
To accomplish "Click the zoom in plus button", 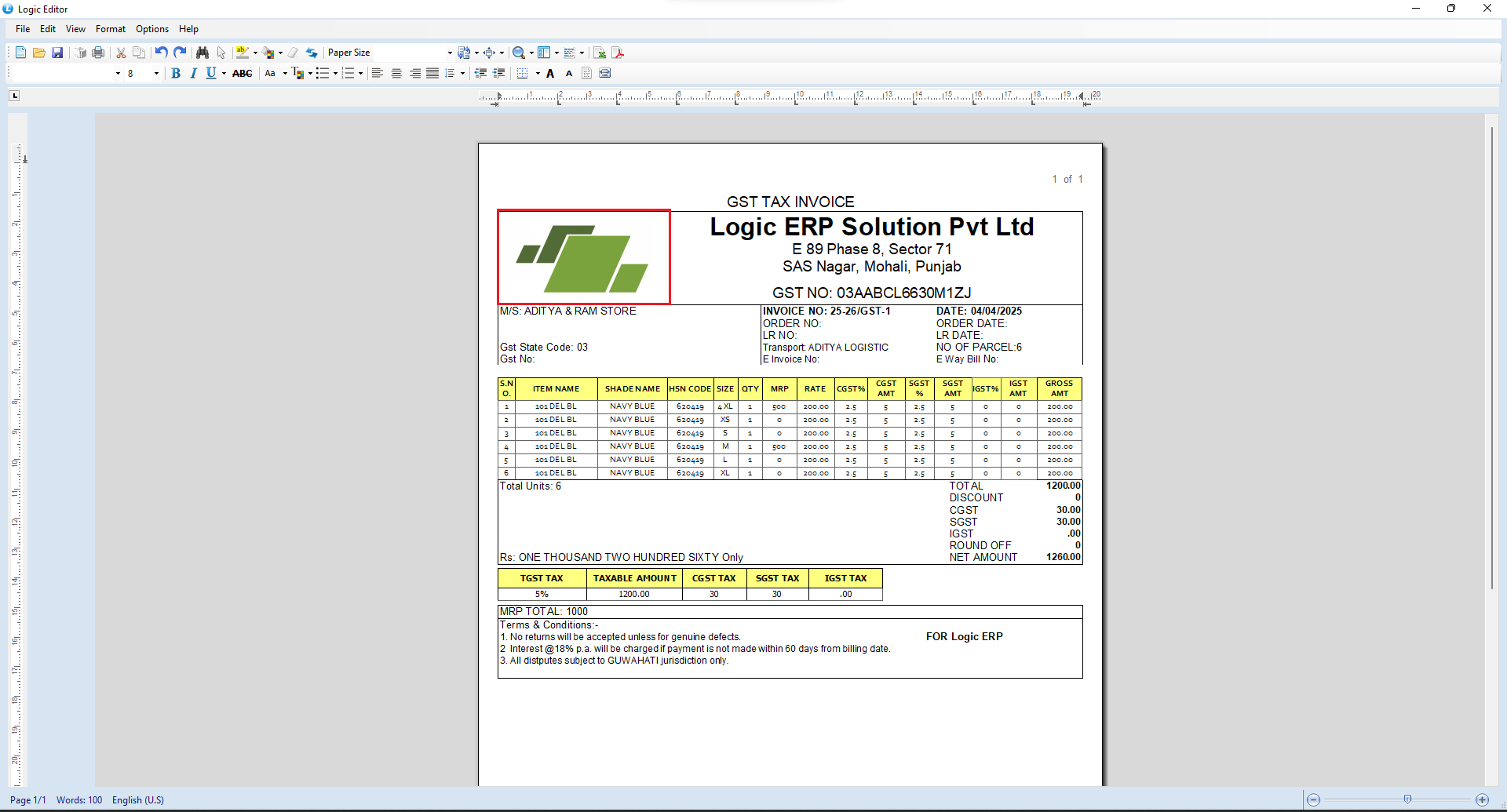I will pos(1482,799).
